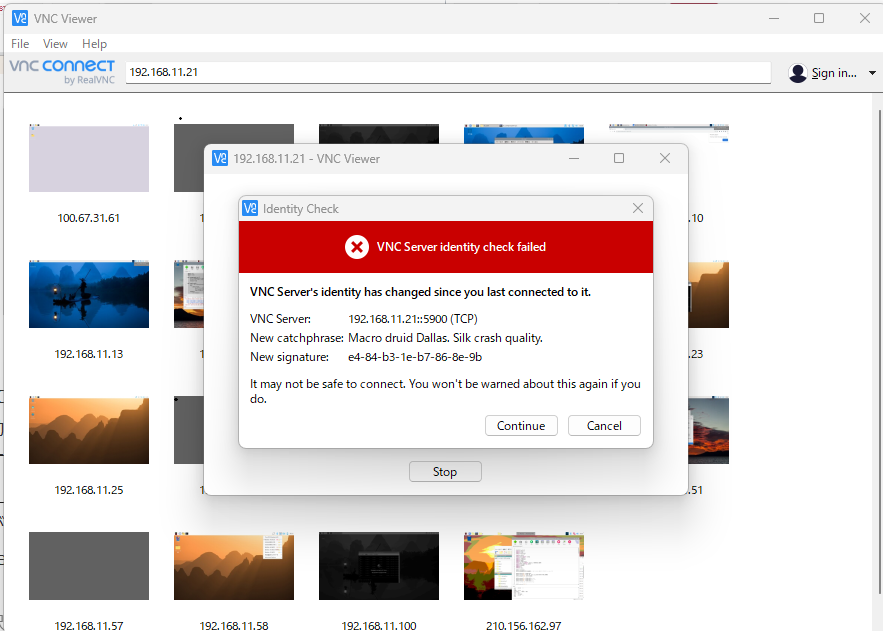The width and height of the screenshot is (883, 631).
Task: Open the View menu
Action: (x=55, y=43)
